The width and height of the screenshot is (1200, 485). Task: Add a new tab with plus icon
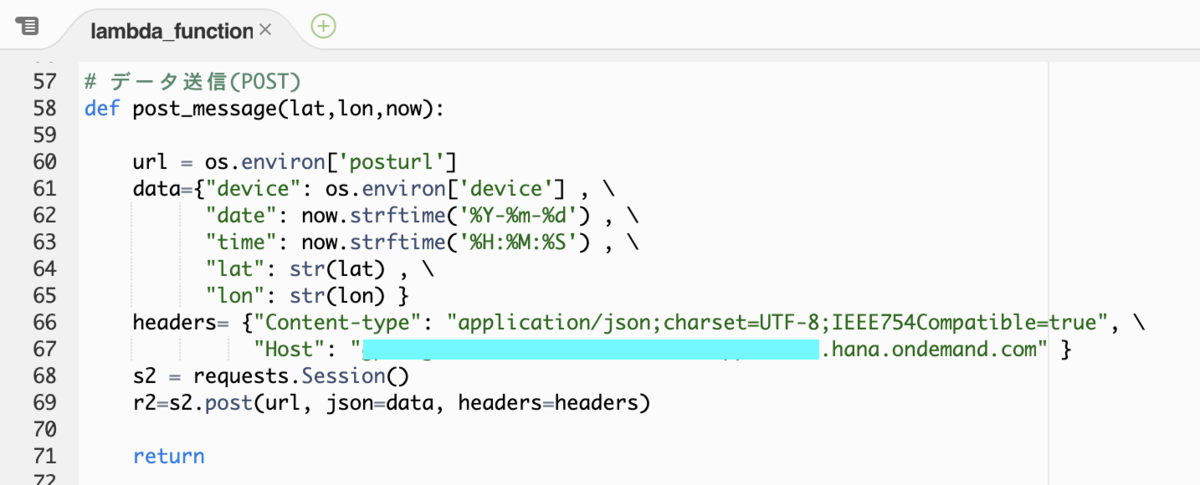[x=323, y=27]
